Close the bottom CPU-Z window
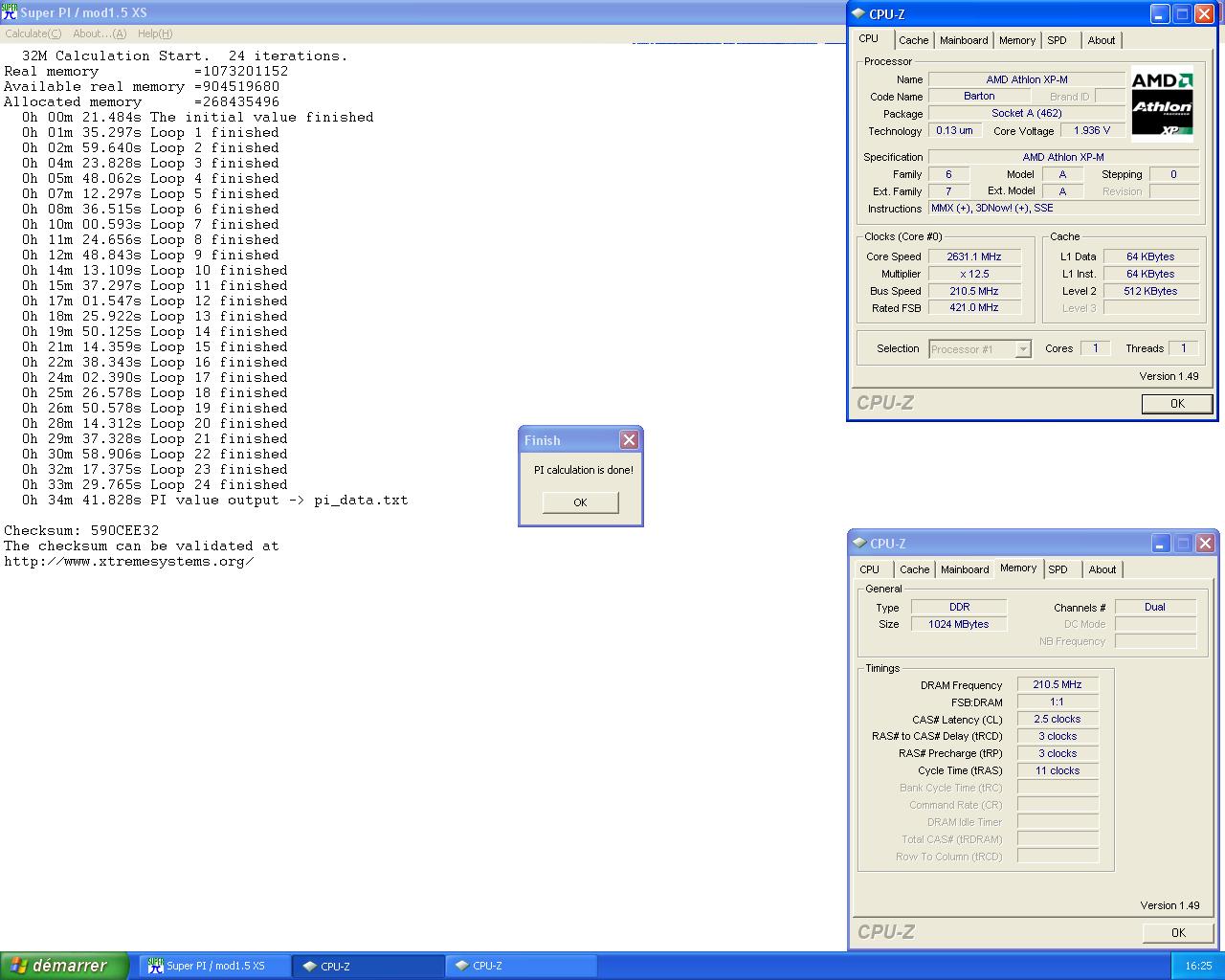 [1205, 543]
